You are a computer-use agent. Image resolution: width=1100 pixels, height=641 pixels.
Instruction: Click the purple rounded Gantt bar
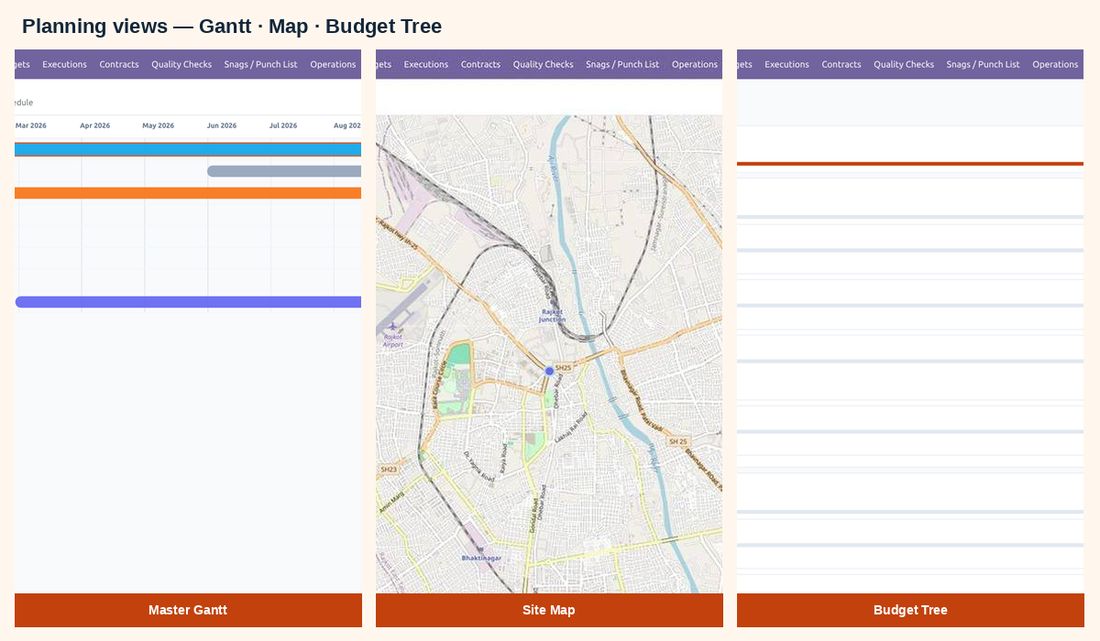(188, 302)
